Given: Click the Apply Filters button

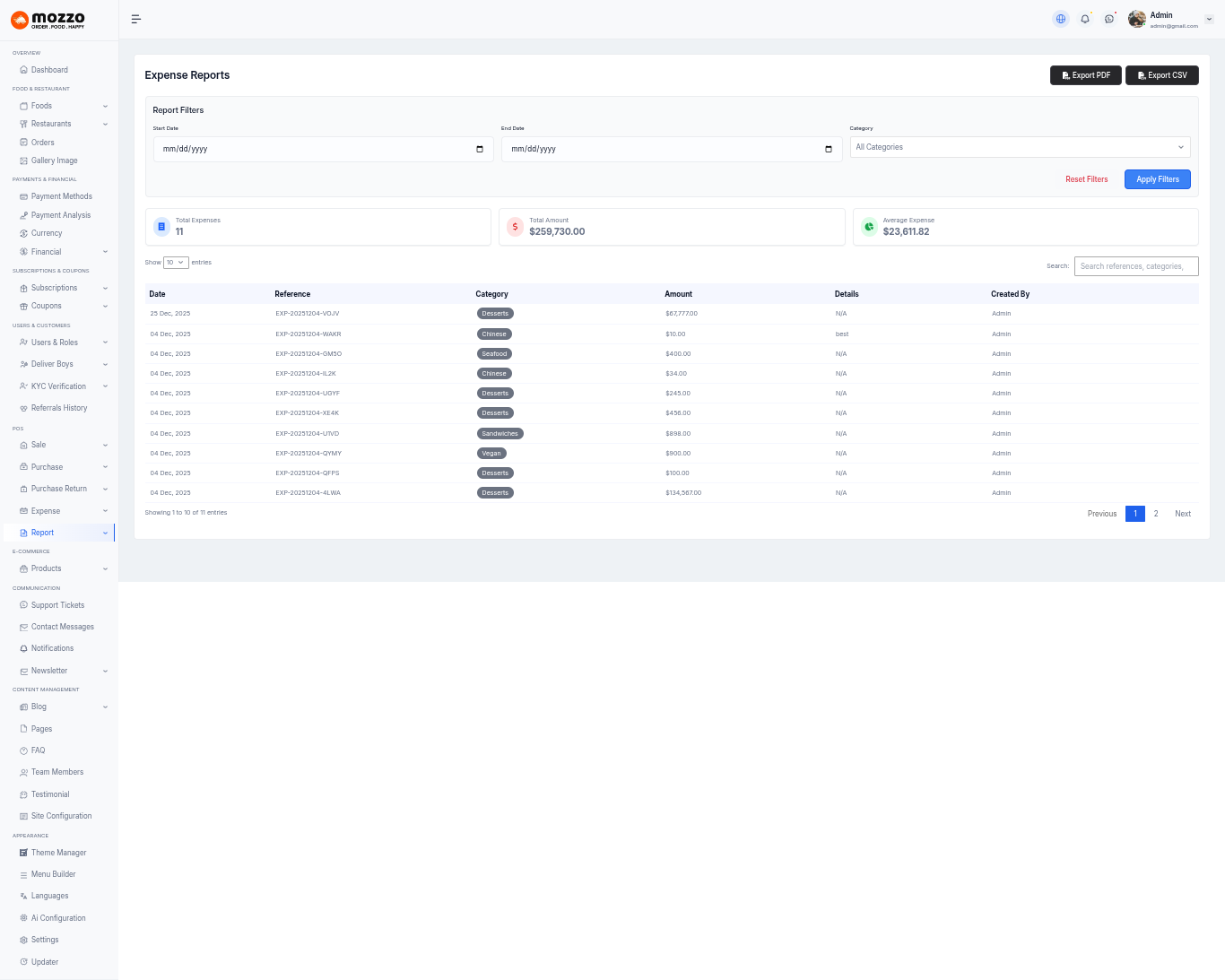Looking at the screenshot, I should (1157, 179).
